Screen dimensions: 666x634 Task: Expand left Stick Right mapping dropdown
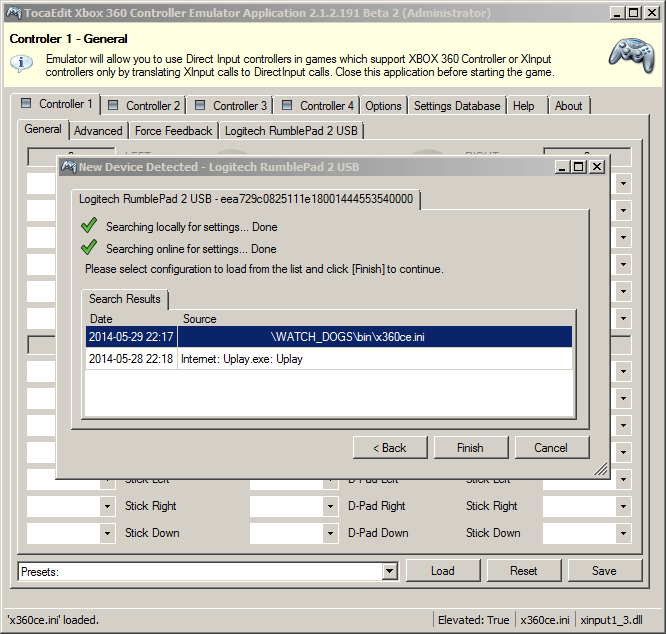(x=107, y=506)
